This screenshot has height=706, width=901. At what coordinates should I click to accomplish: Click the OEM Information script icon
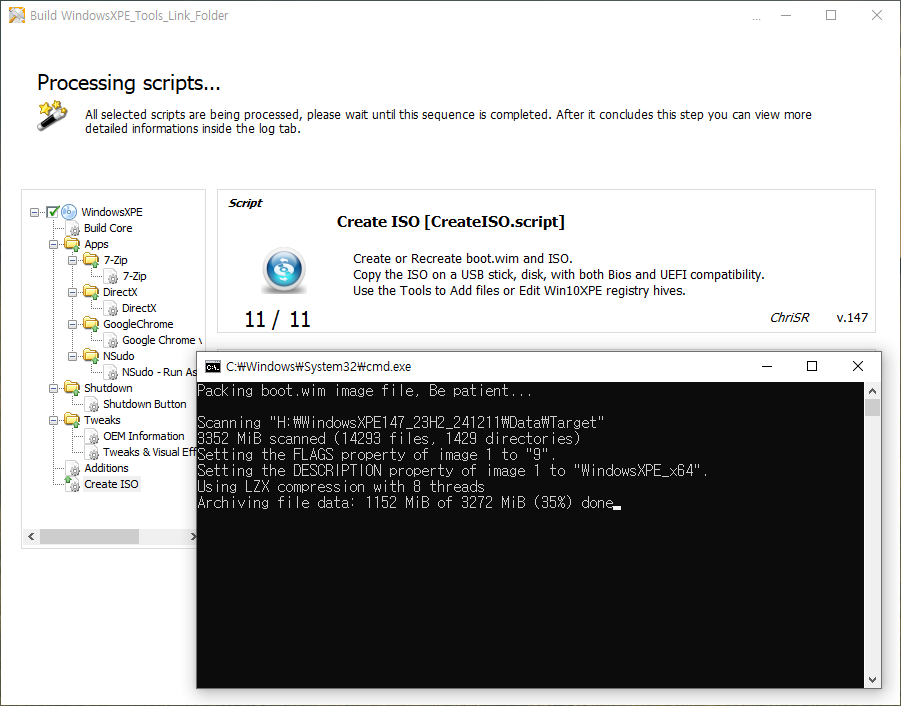92,437
